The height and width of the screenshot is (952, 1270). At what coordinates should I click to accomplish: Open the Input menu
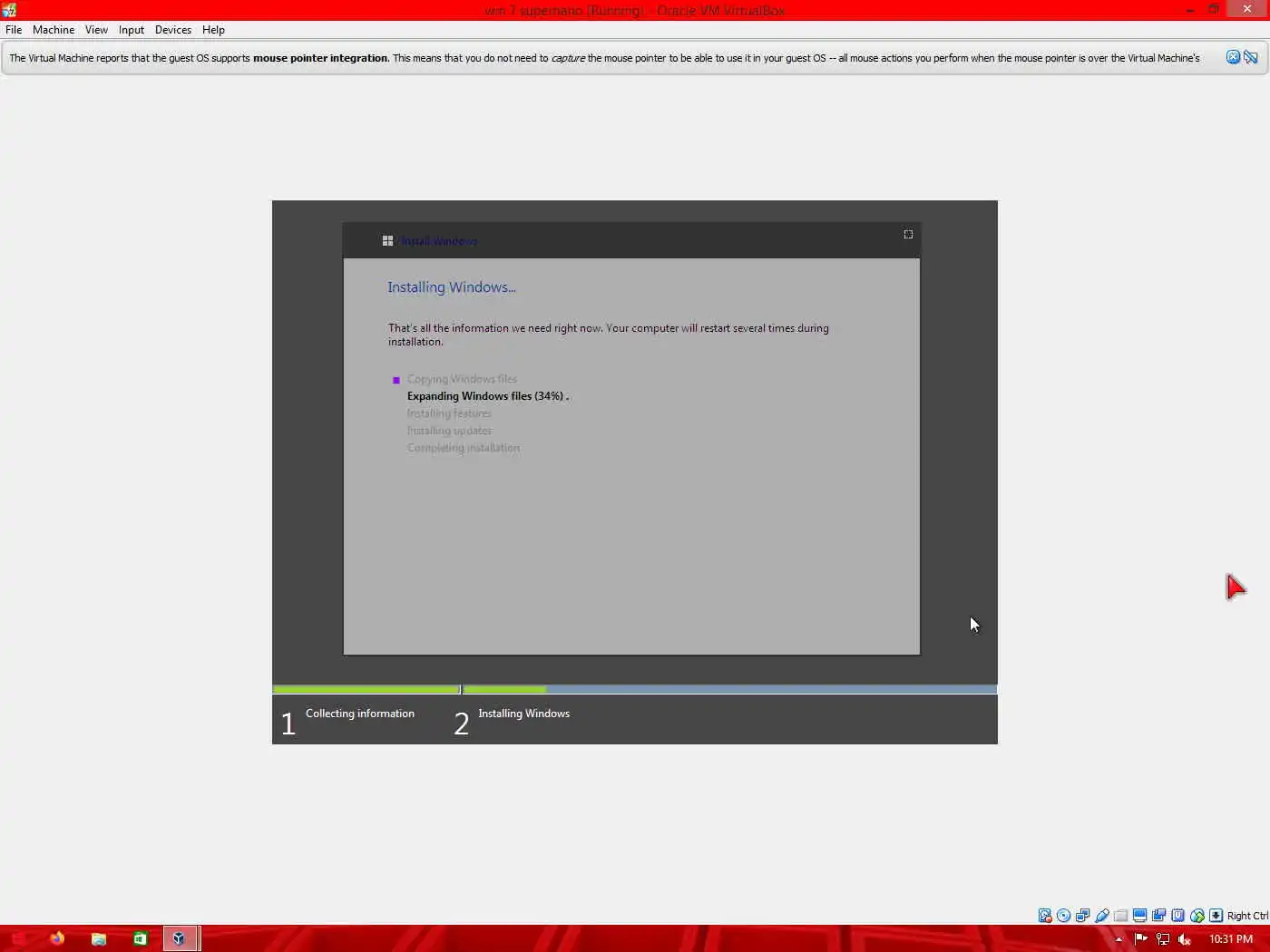tap(132, 30)
